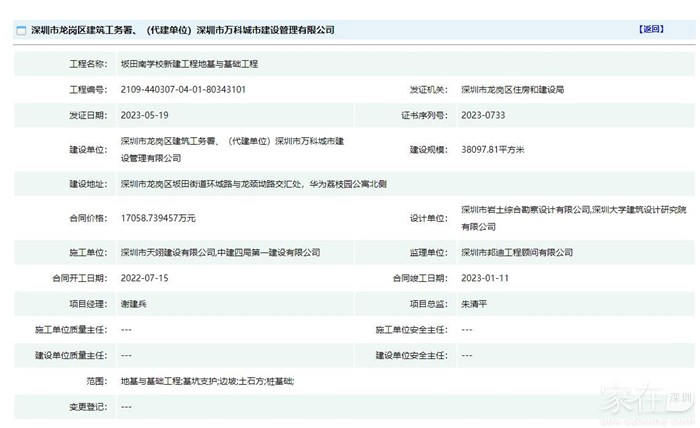Click design unit 深圳市岩土综合勘察设计有限公司
Viewport: 700px width, 428px height.
(524, 209)
